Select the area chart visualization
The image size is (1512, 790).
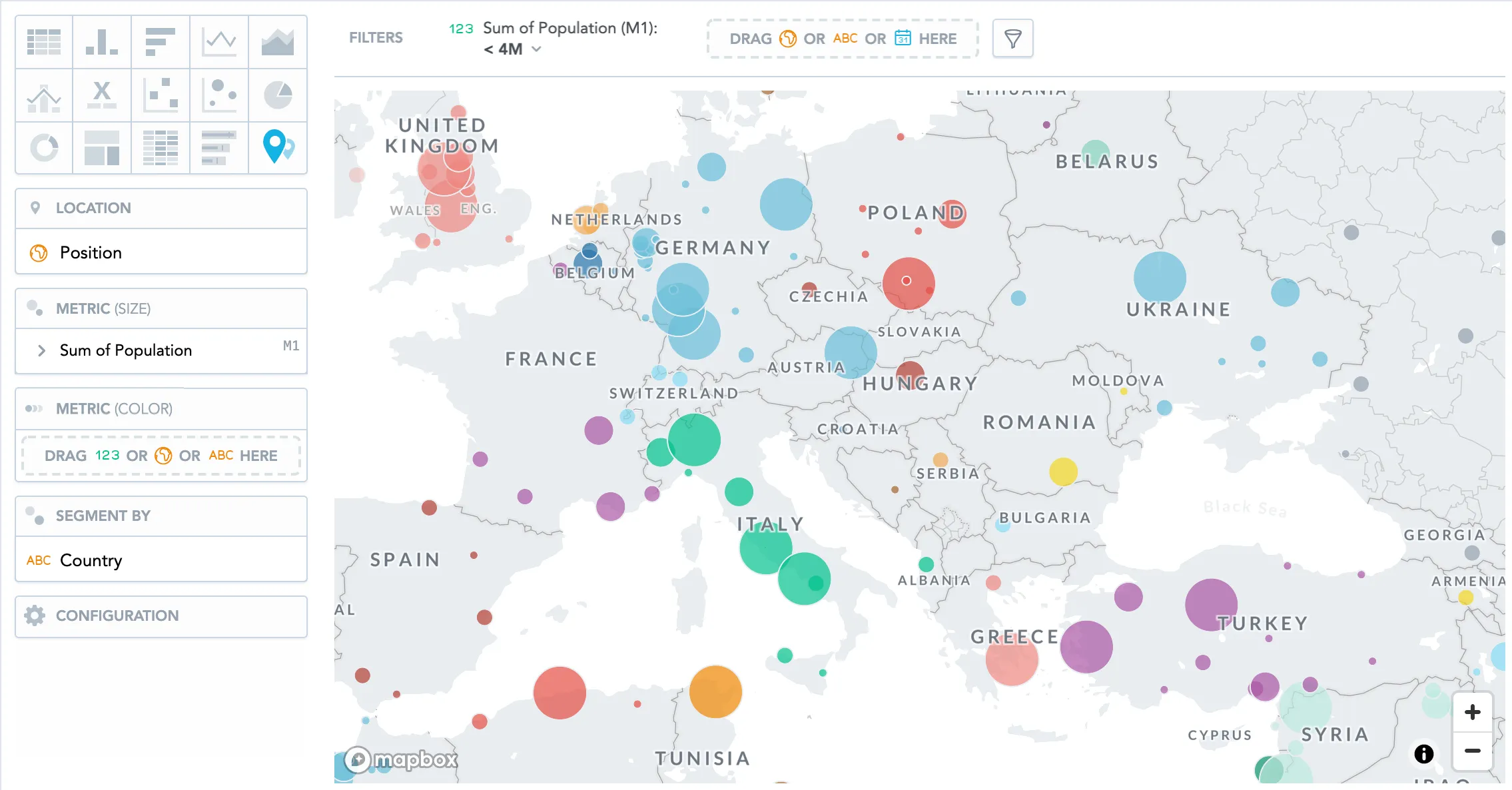[x=277, y=42]
